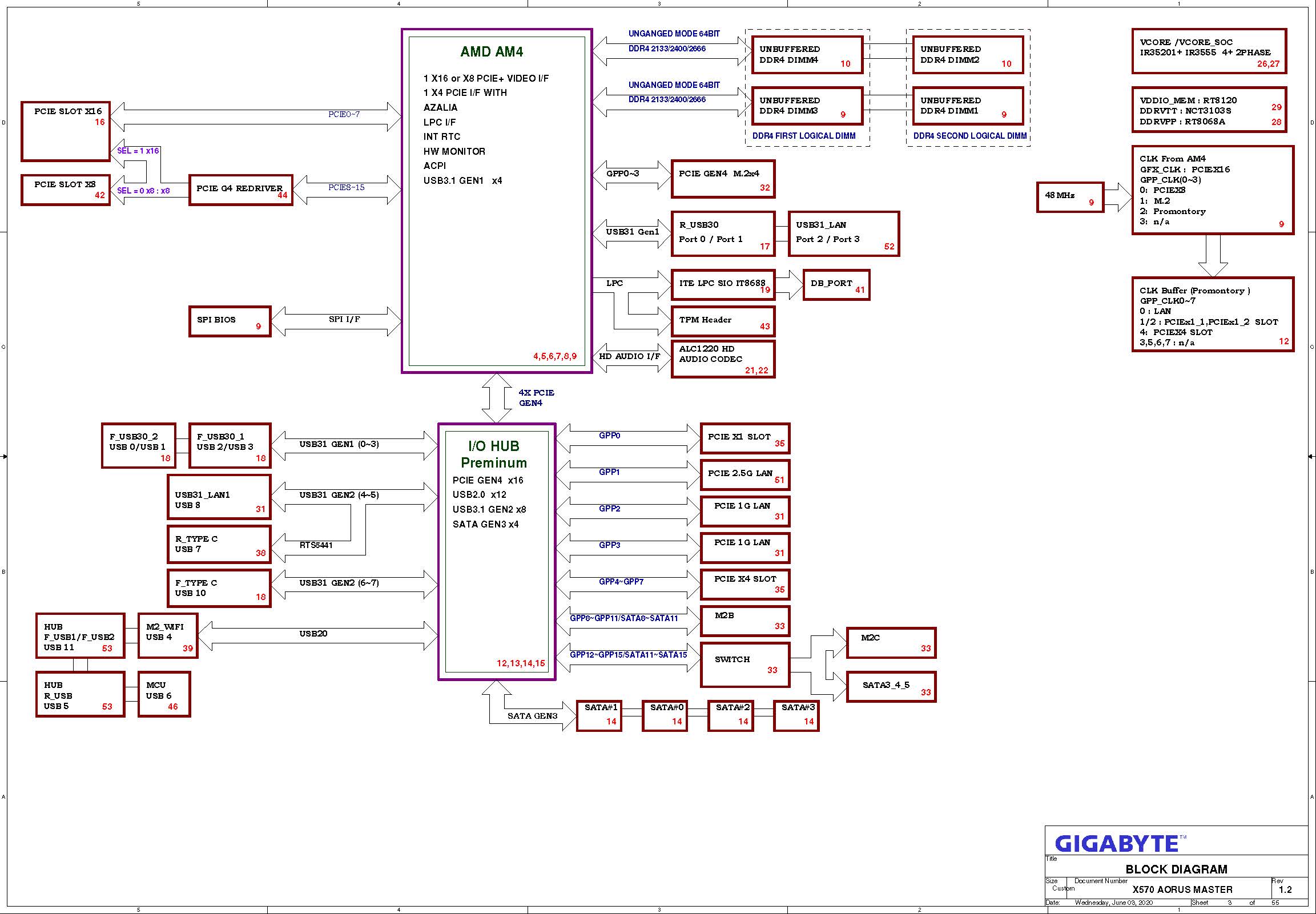The width and height of the screenshot is (1316, 914).
Task: Click the PCIE SLOT X16 block
Action: point(65,131)
